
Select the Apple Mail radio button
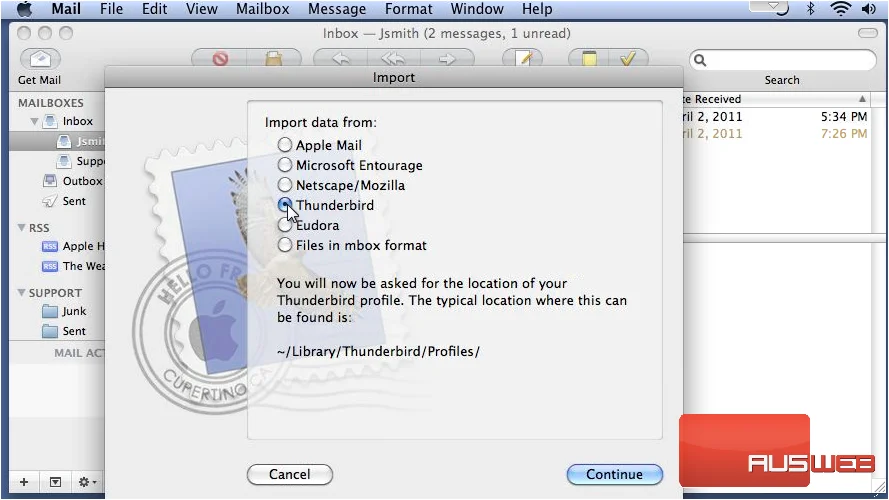pos(285,145)
